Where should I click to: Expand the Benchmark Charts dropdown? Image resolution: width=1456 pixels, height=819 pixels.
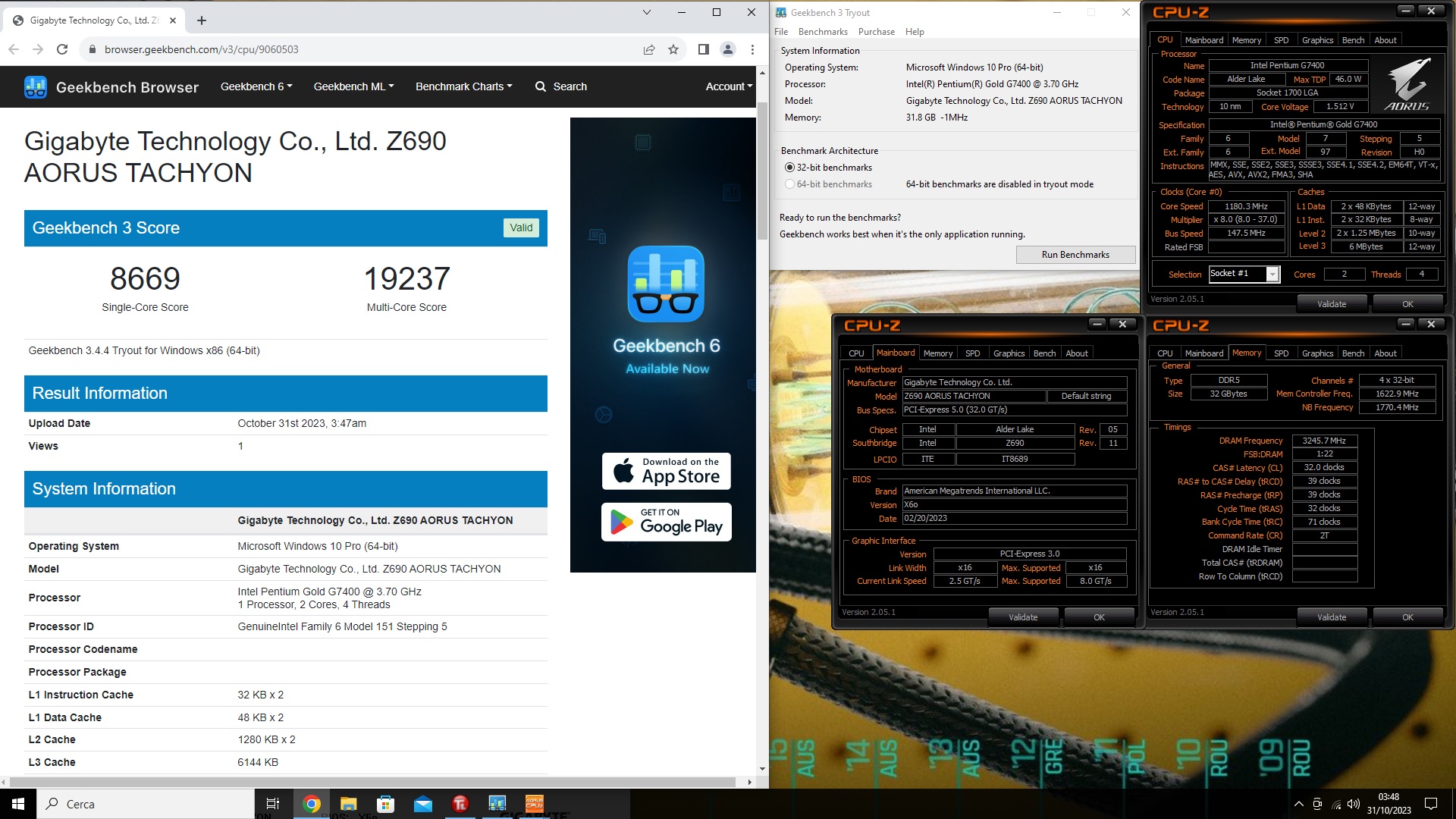coord(464,86)
